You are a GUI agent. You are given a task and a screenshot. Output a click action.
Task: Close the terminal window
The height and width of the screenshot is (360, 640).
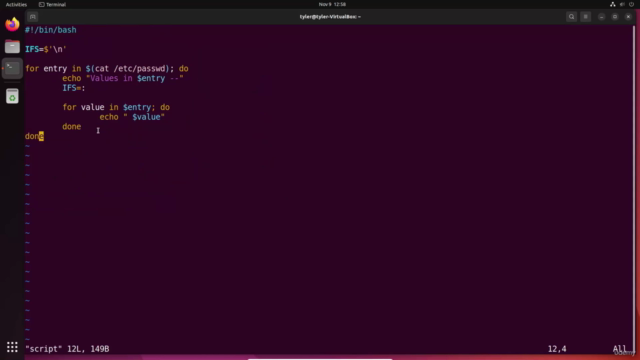click(628, 17)
